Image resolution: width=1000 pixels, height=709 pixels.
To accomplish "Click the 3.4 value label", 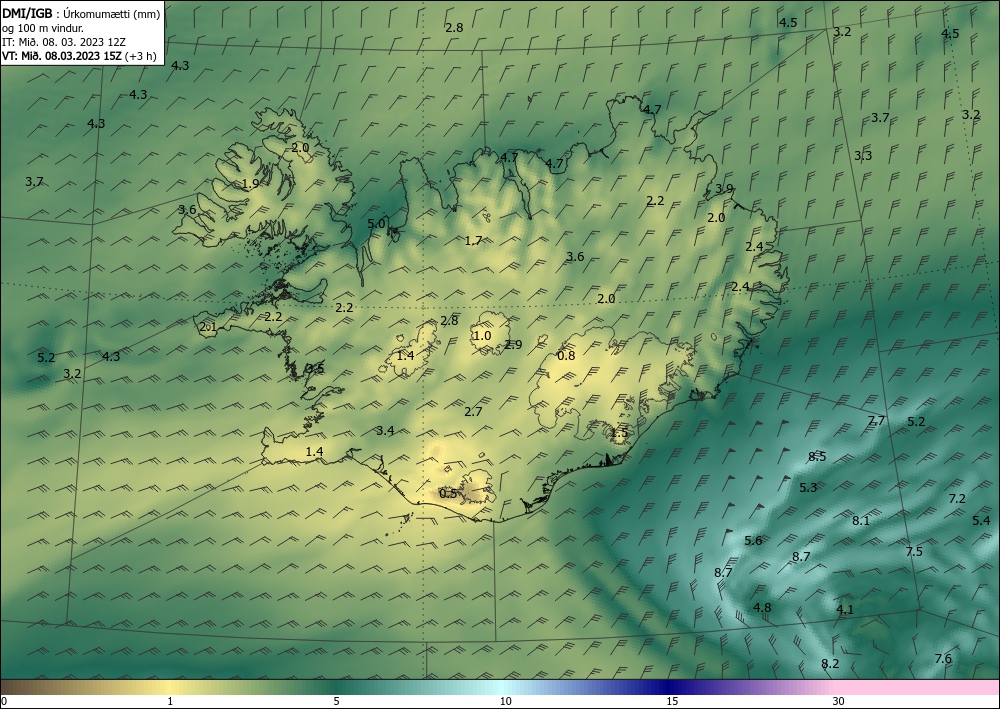I will [x=385, y=431].
